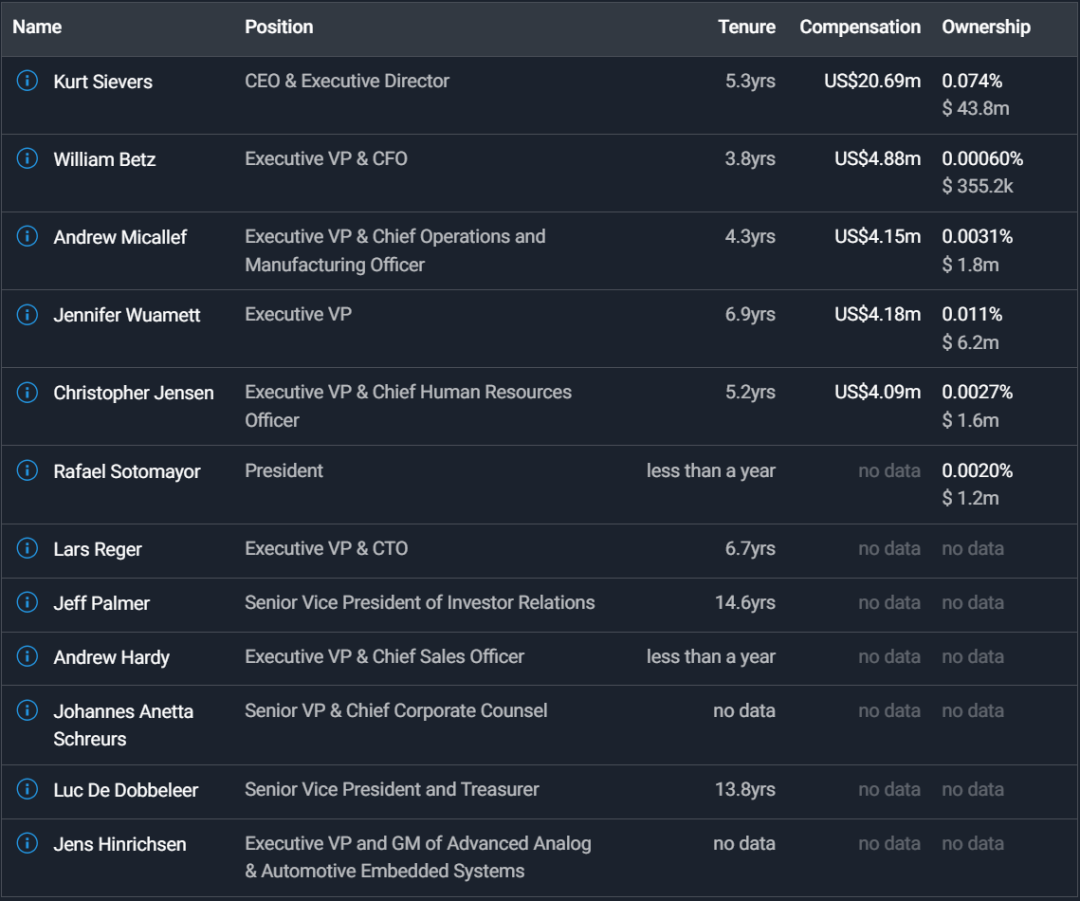Click the Compensation column header
Viewport: 1080px width, 901px height.
click(860, 27)
